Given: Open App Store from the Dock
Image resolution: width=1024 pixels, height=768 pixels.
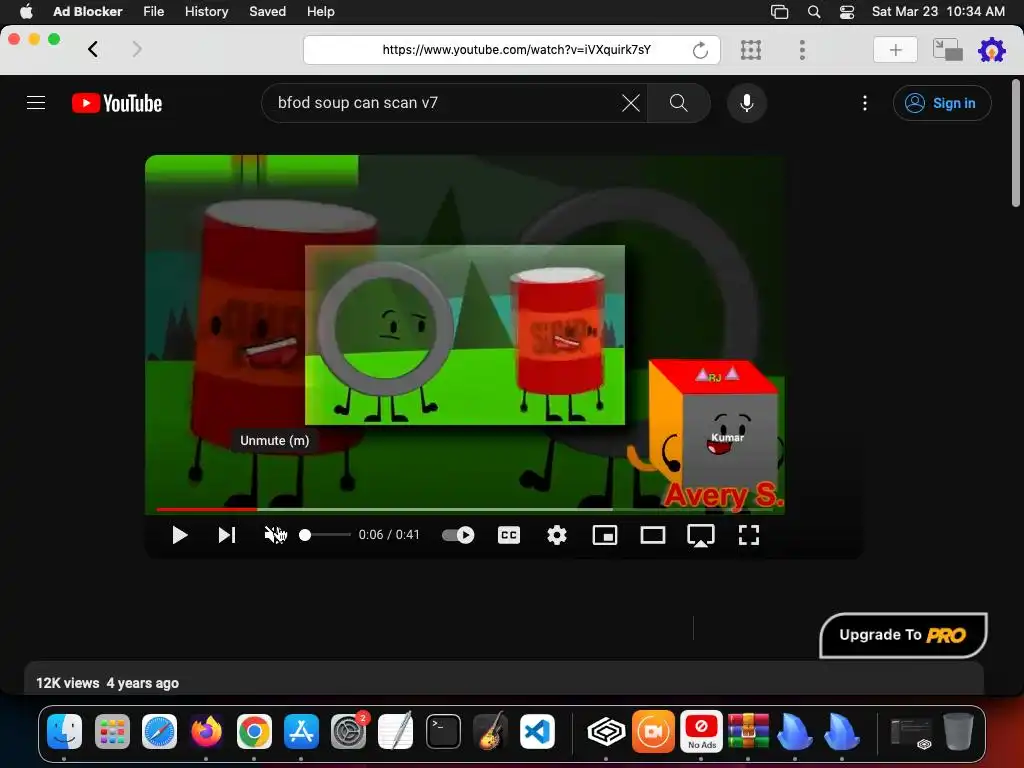Looking at the screenshot, I should pyautogui.click(x=301, y=731).
